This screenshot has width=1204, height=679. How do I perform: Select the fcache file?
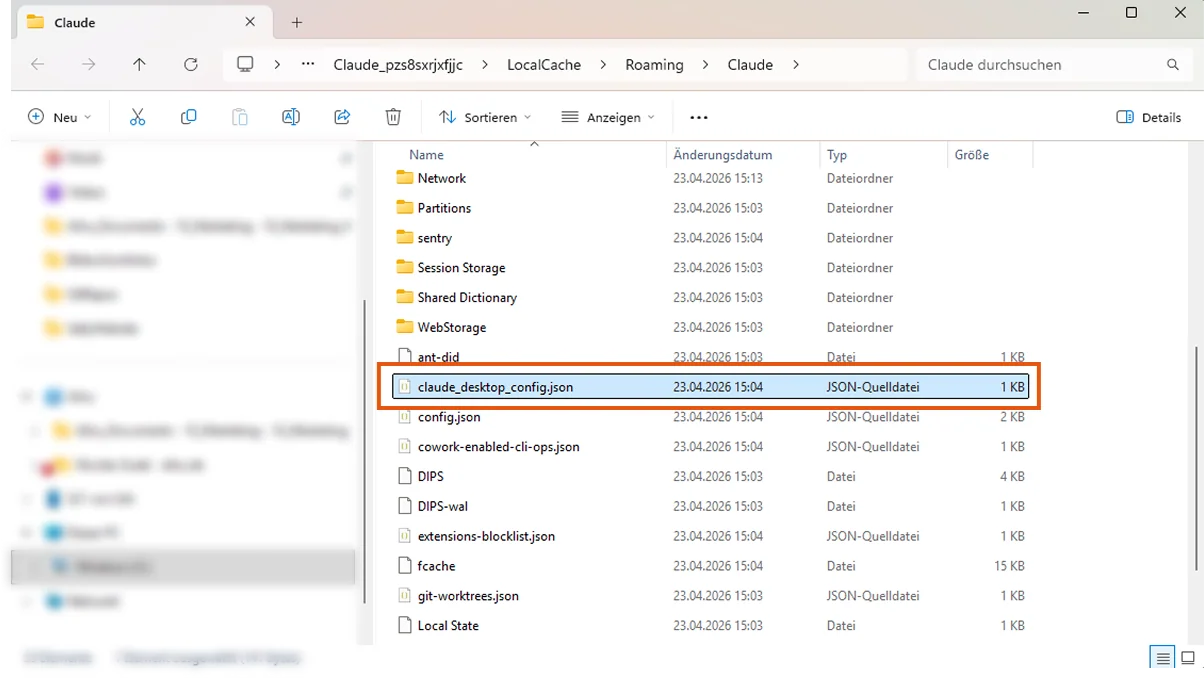coord(710,566)
